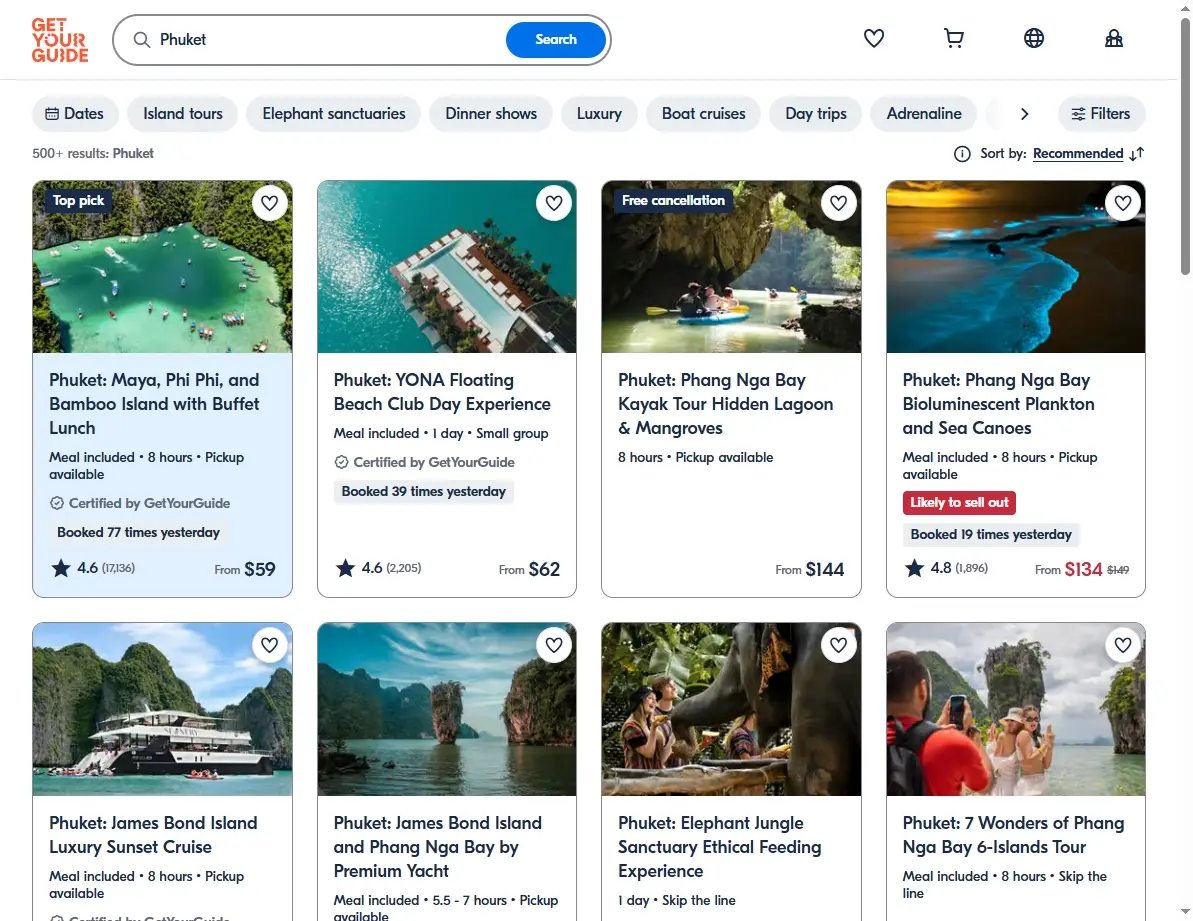
Task: Click the info icon beside Sort by
Action: pyautogui.click(x=962, y=154)
